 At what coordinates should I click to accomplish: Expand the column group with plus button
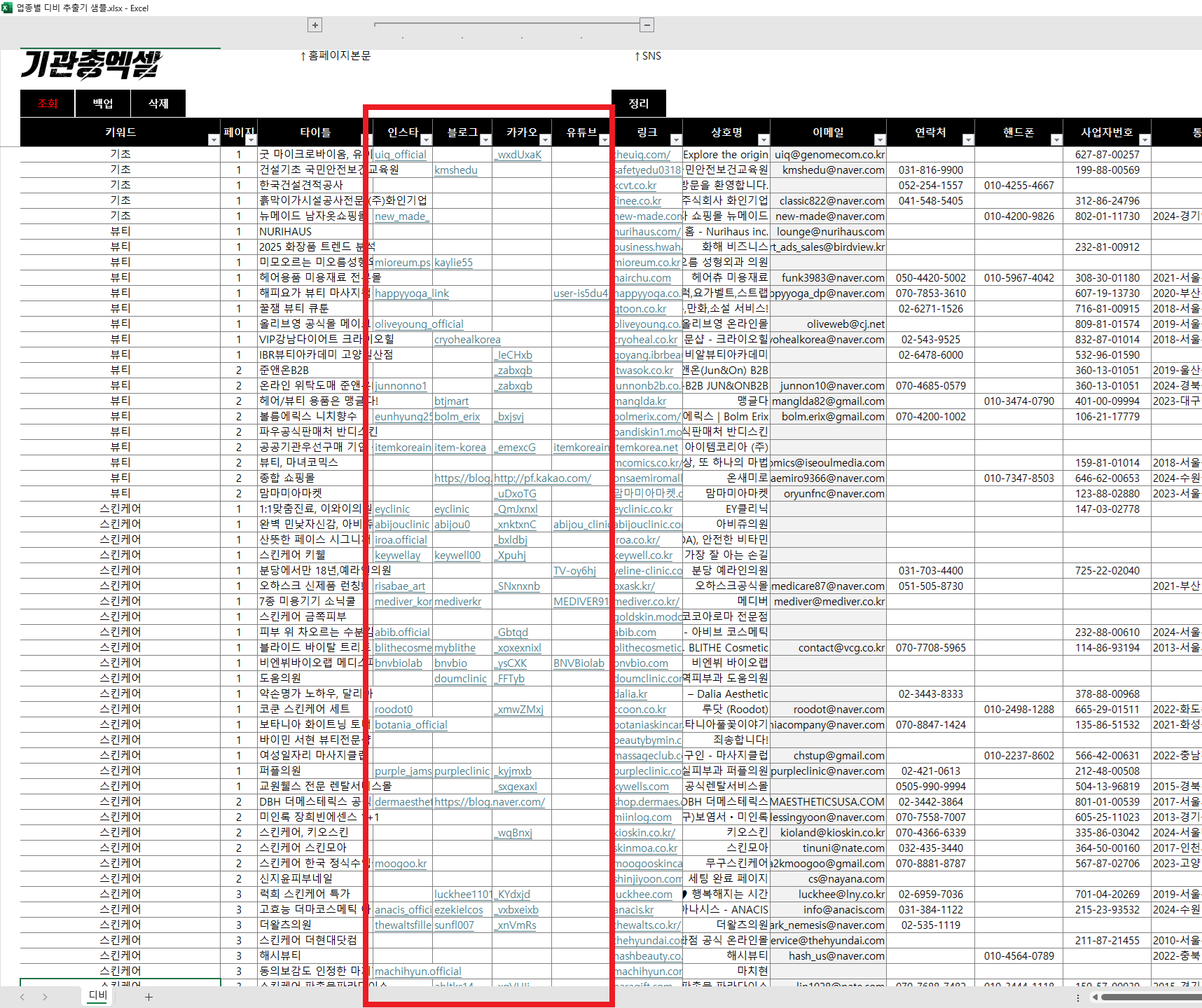[x=315, y=25]
